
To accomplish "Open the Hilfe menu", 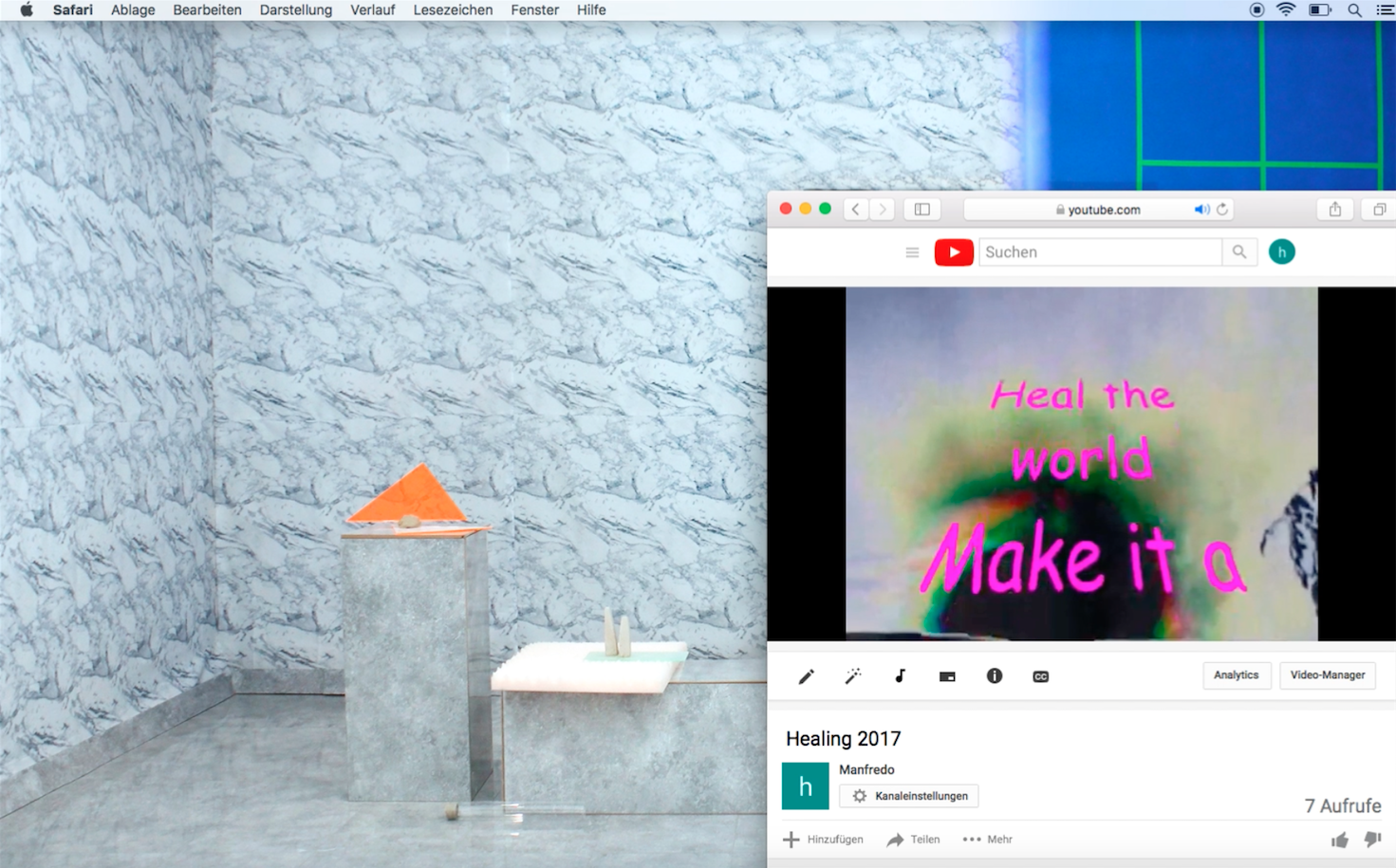I will pos(591,9).
